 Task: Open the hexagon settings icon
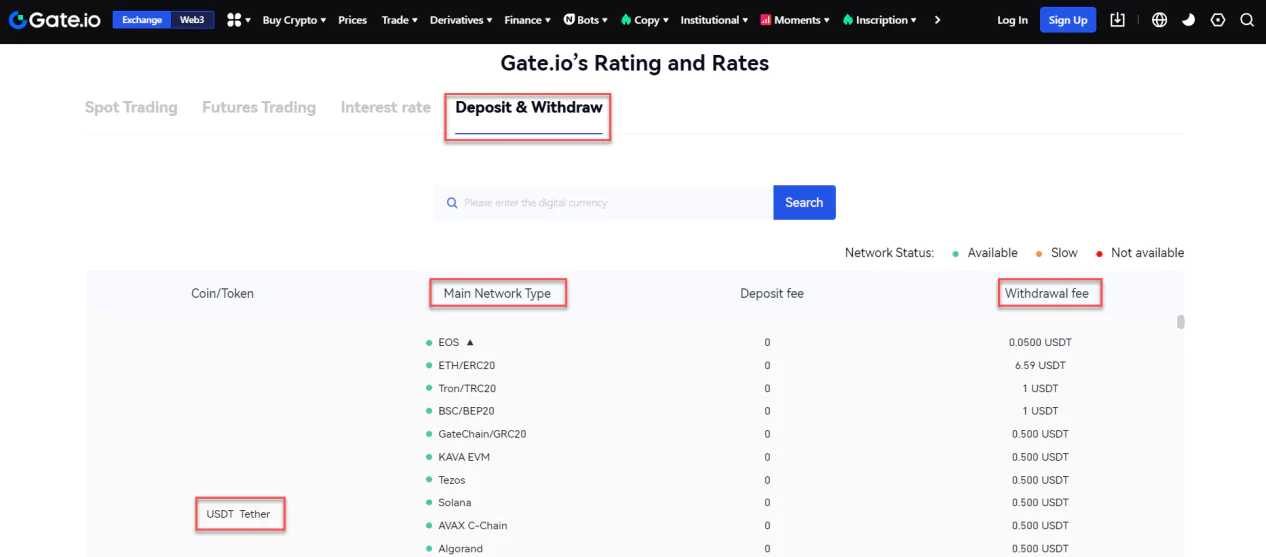click(x=1217, y=20)
